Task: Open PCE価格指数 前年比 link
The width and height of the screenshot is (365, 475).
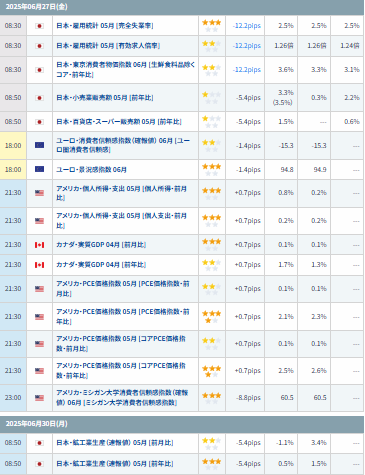Action: point(123,317)
